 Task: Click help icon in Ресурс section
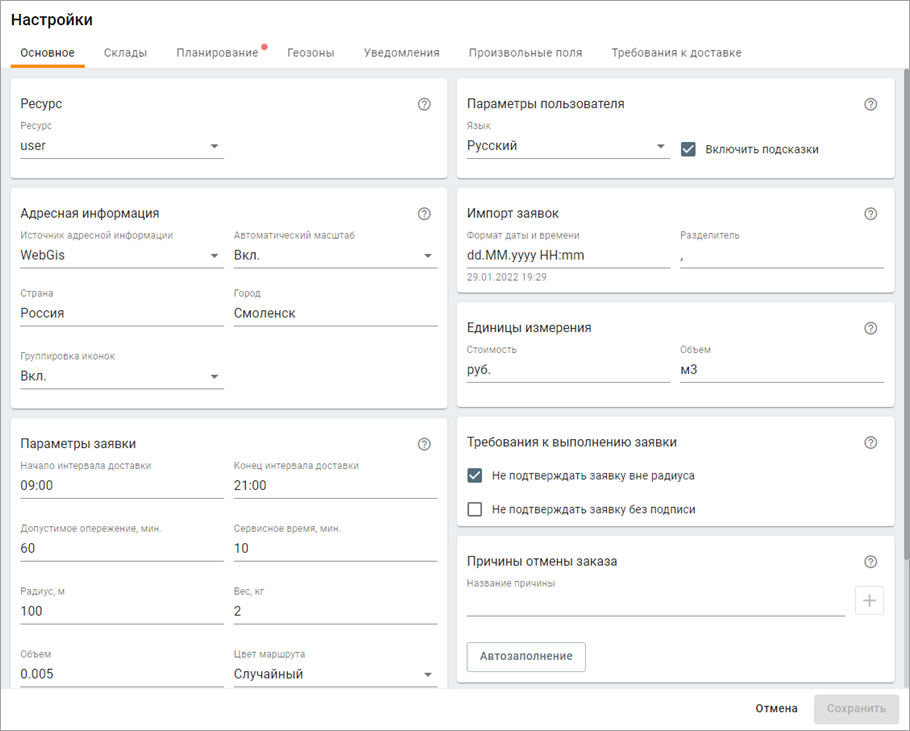click(424, 104)
